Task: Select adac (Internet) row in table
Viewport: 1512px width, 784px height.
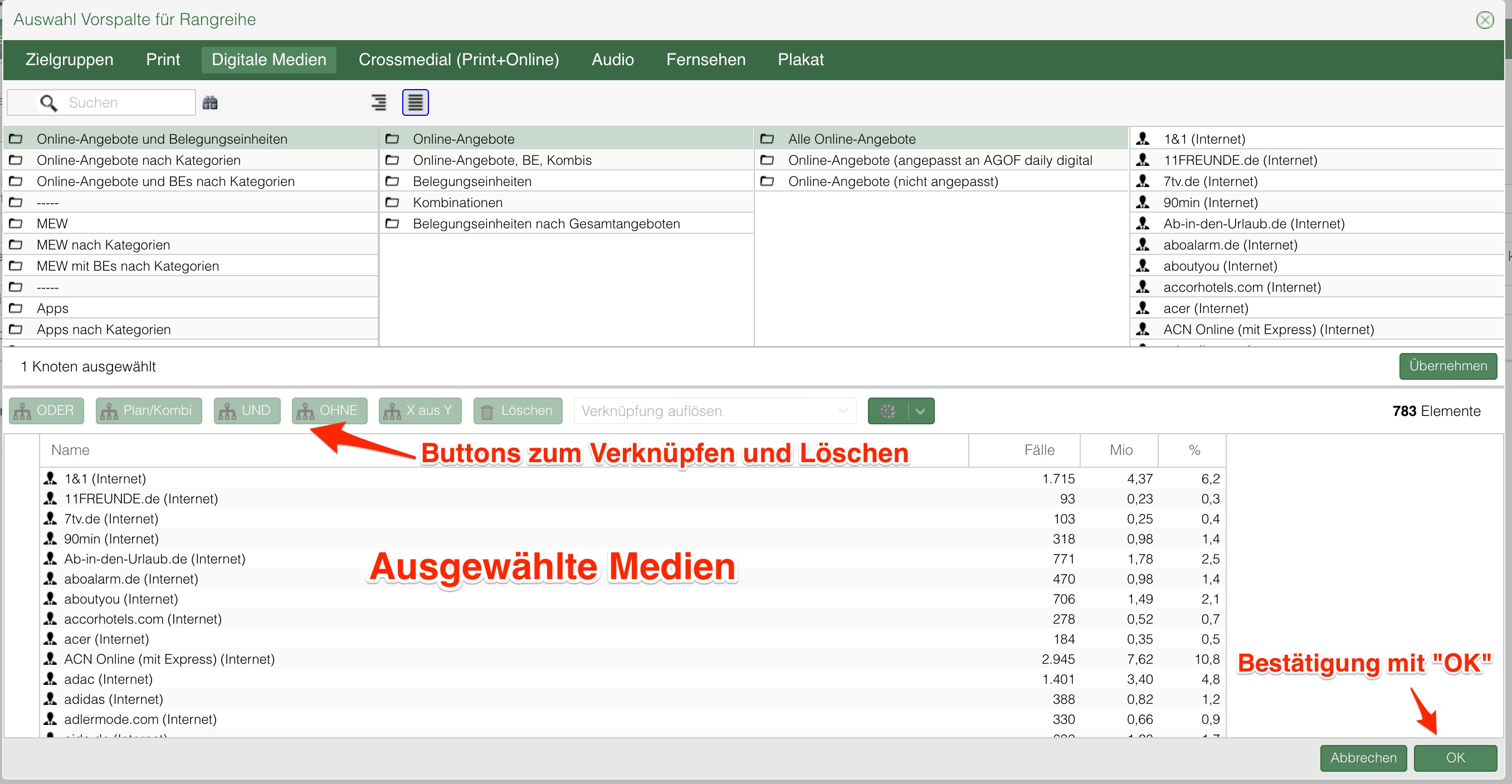Action: coord(632,679)
